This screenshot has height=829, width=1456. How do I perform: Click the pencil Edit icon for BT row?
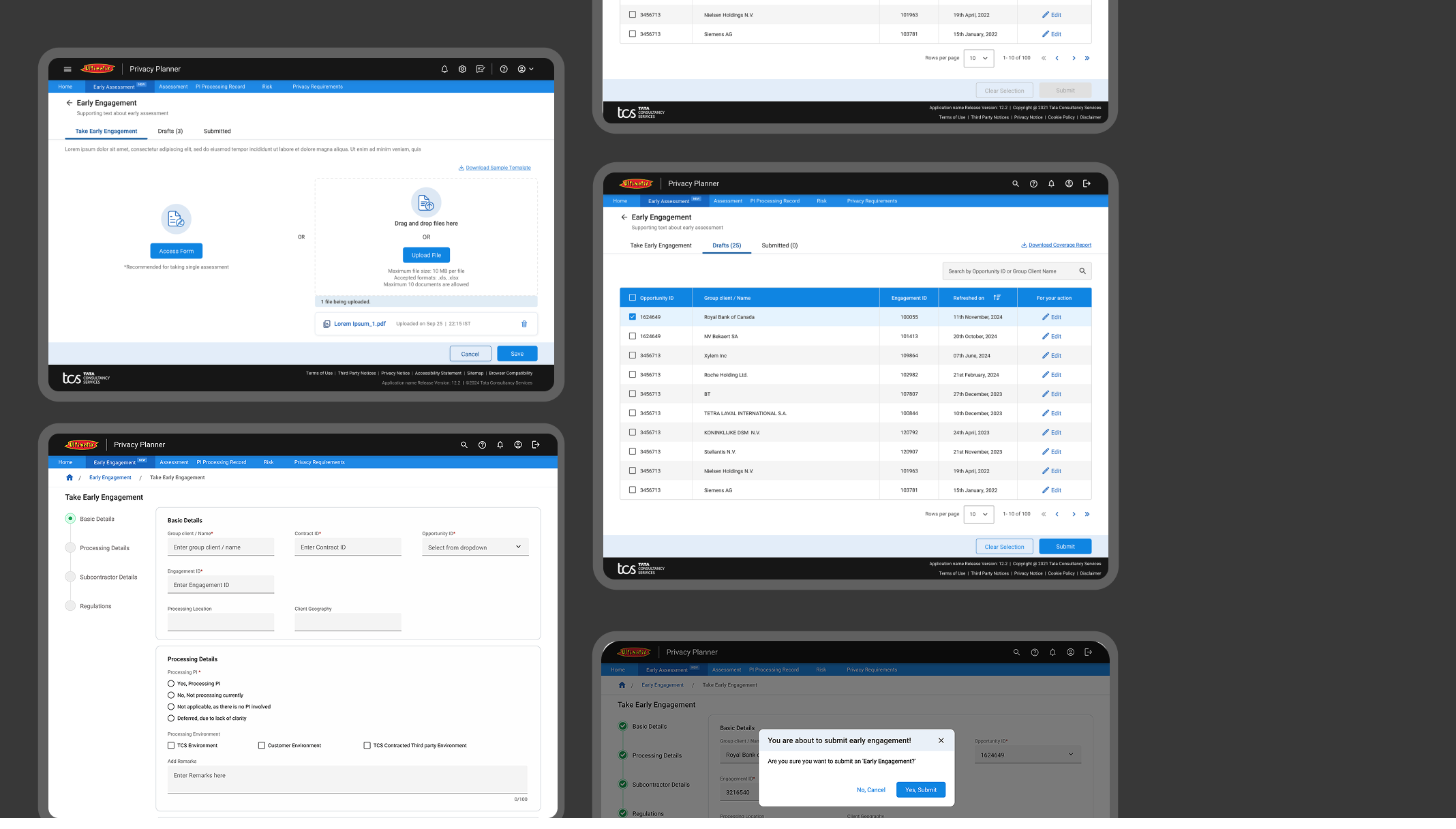point(1046,394)
